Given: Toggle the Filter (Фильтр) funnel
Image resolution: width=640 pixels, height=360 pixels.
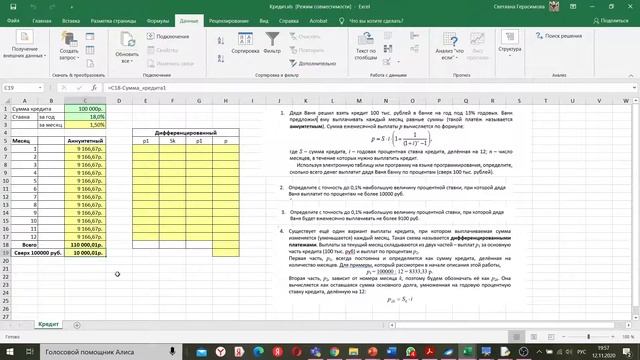Looking at the screenshot, I should pos(272,43).
